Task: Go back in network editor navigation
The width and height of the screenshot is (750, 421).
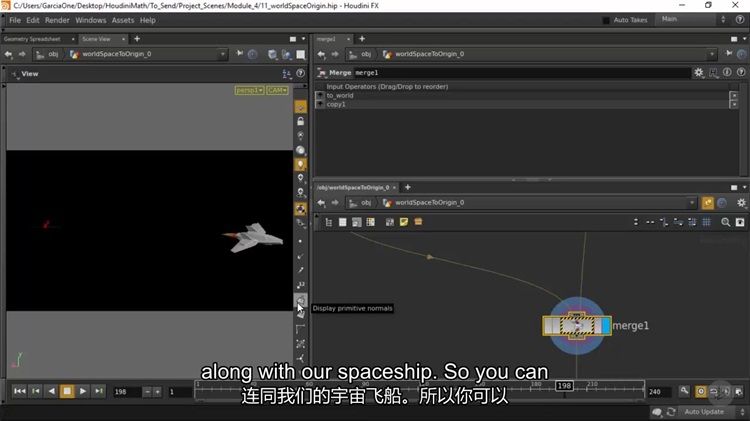Action: pyautogui.click(x=321, y=203)
